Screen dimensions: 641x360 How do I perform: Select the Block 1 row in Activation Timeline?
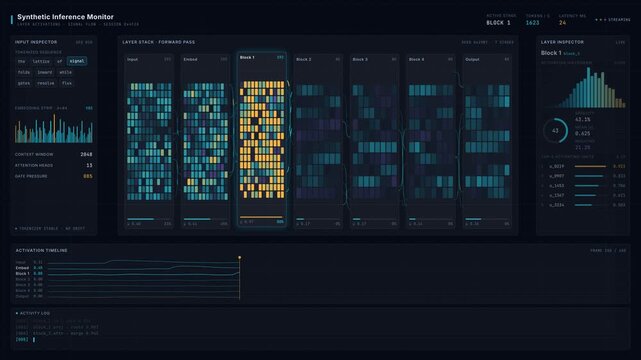pos(127,273)
